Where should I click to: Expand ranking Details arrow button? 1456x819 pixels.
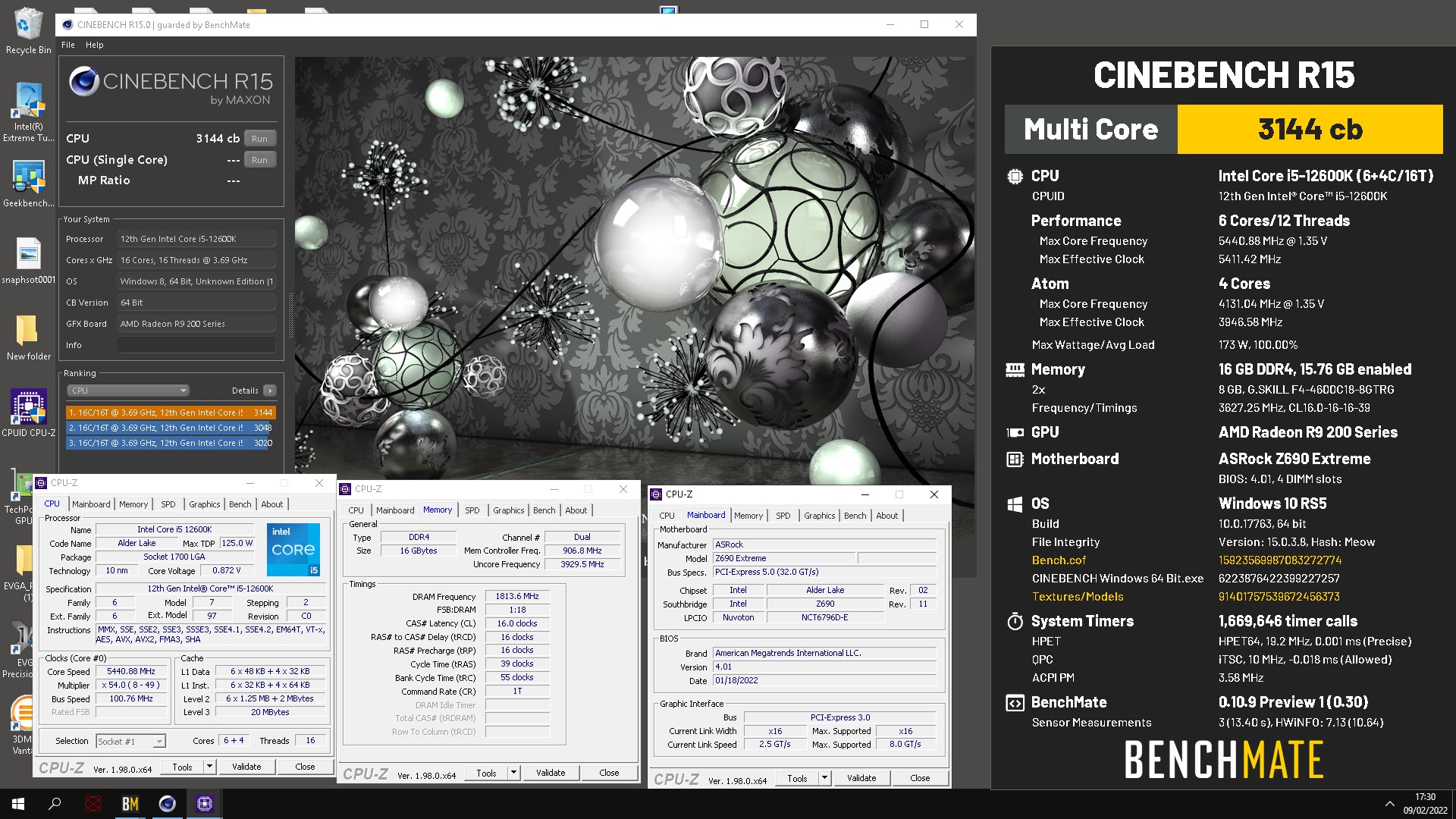[269, 391]
